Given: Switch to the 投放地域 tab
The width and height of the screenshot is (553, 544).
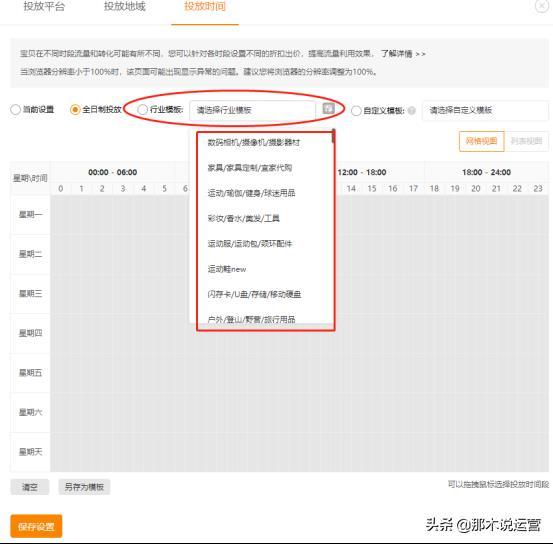Looking at the screenshot, I should [x=124, y=6].
